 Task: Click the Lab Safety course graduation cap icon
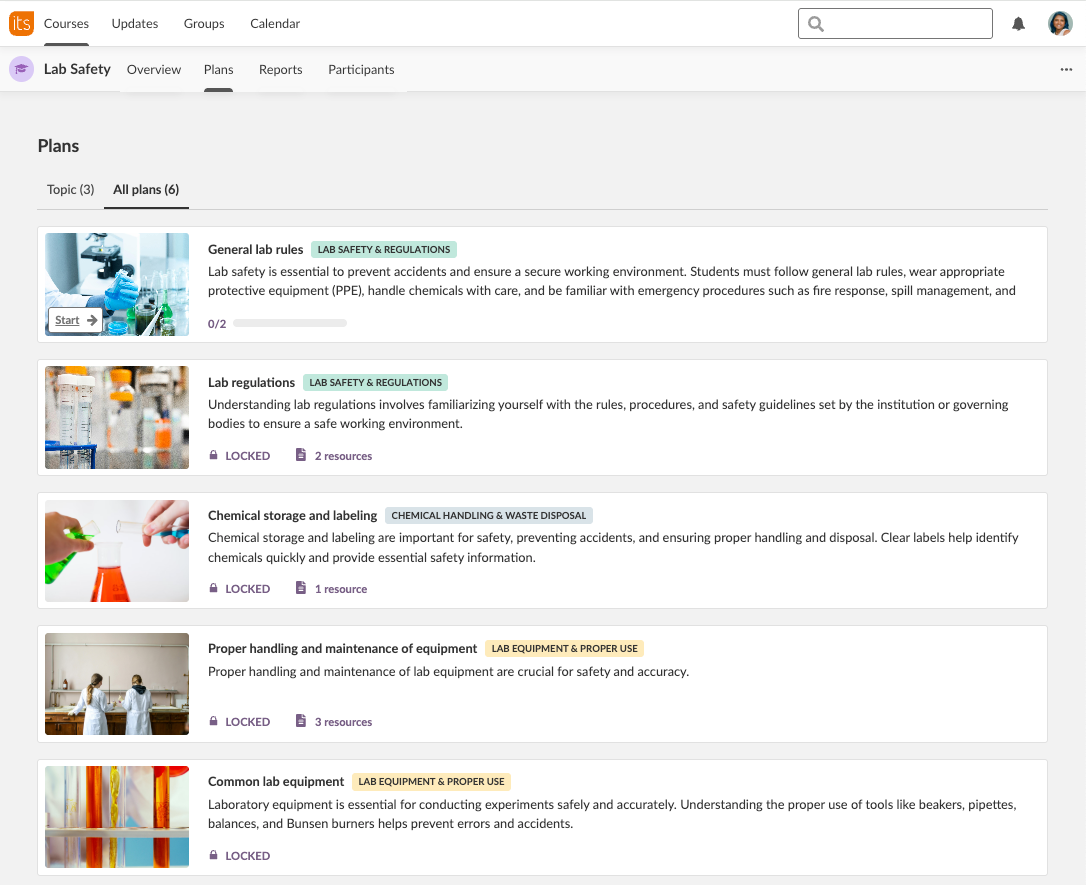pyautogui.click(x=21, y=70)
